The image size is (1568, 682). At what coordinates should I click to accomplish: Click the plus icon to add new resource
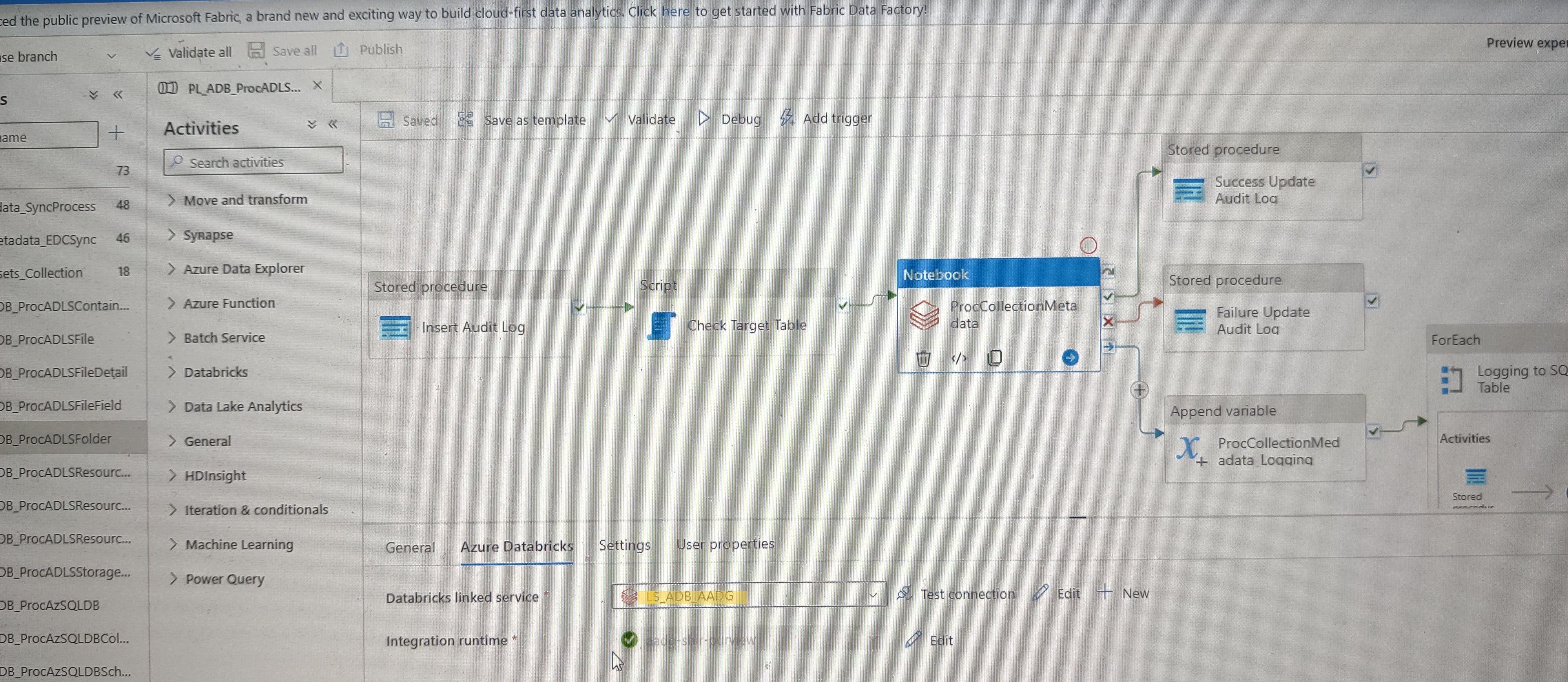[x=116, y=132]
